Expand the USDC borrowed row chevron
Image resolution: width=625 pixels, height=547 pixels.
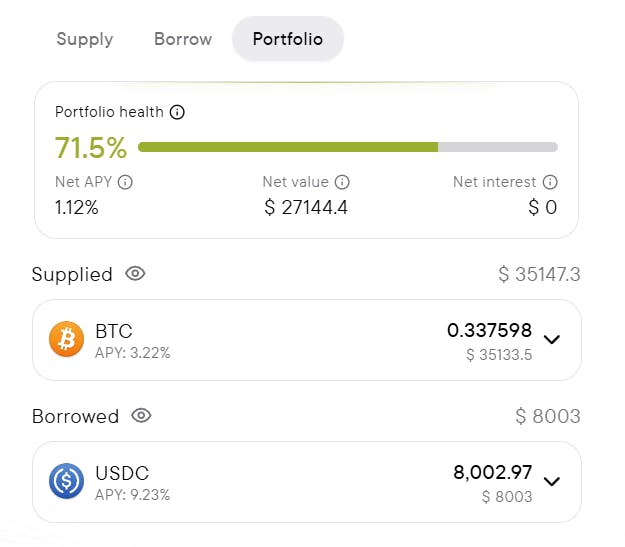click(551, 482)
